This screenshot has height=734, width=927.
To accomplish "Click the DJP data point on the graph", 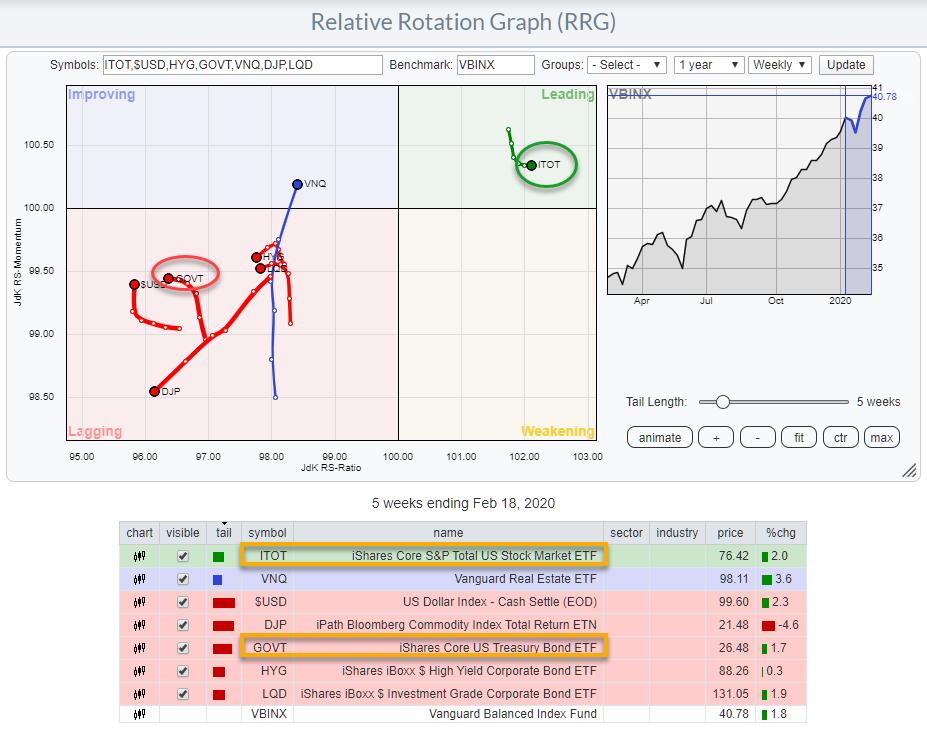I will click(154, 391).
